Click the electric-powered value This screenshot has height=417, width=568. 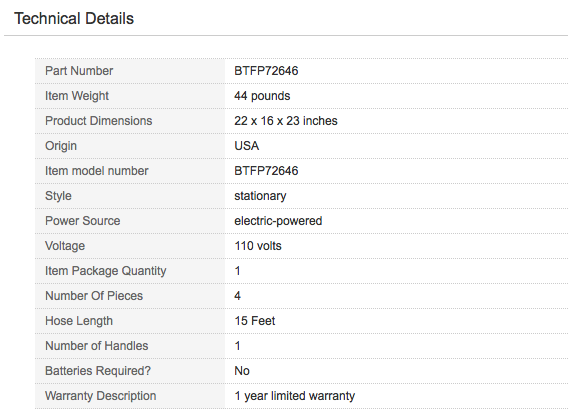(x=278, y=221)
